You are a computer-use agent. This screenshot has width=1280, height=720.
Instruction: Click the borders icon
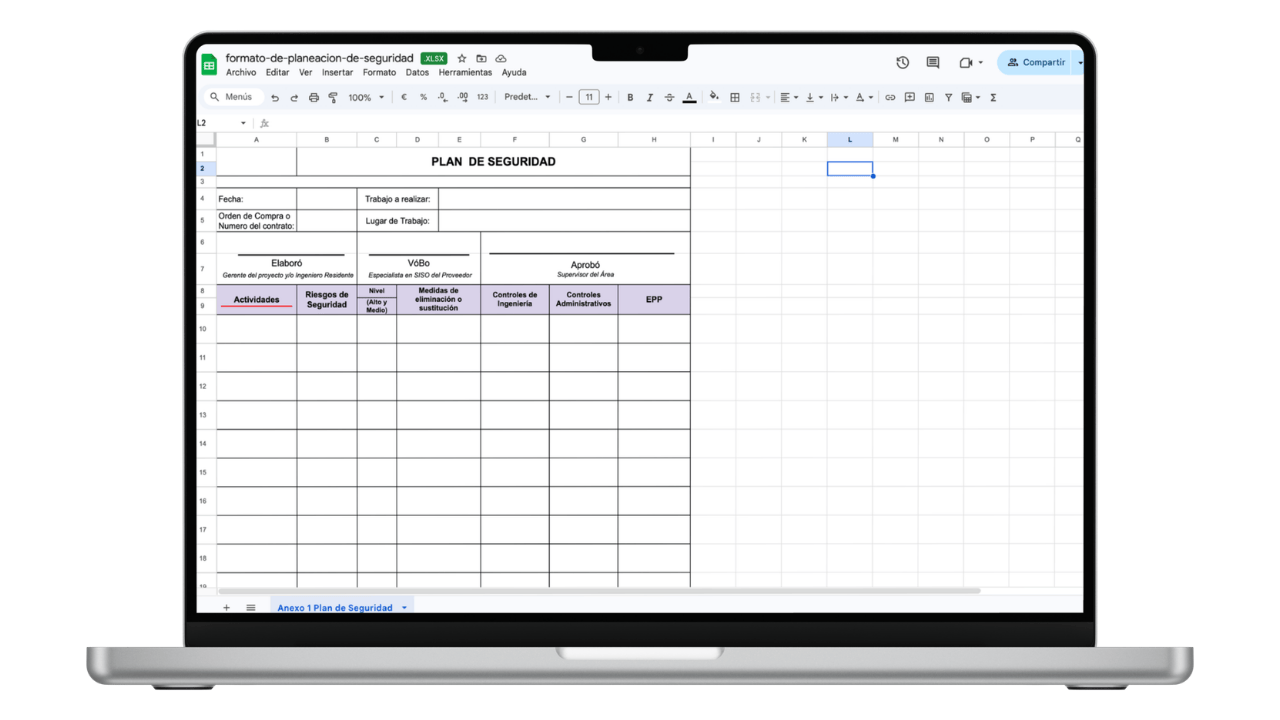point(735,98)
